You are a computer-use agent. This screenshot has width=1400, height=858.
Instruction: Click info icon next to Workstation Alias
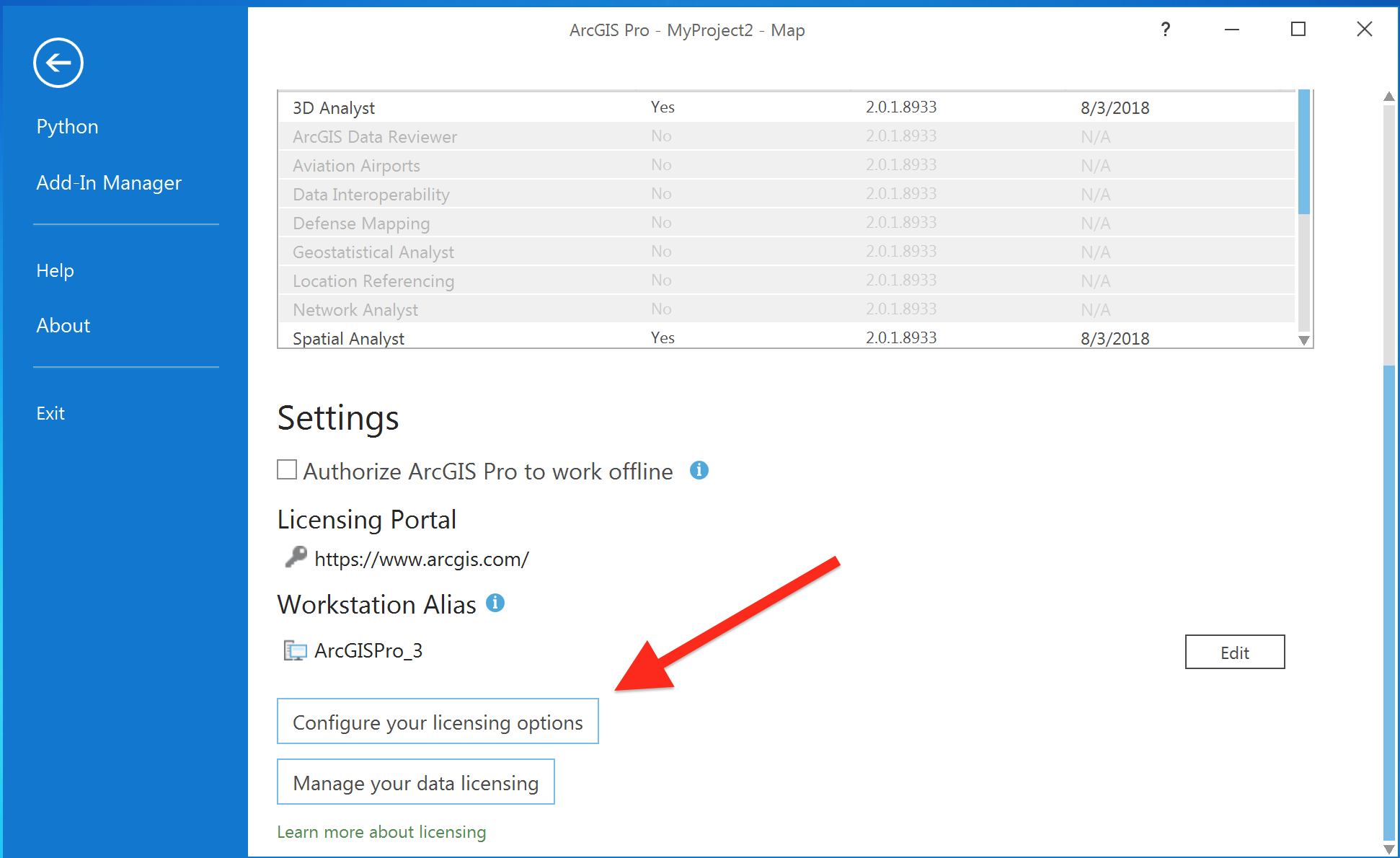(495, 603)
